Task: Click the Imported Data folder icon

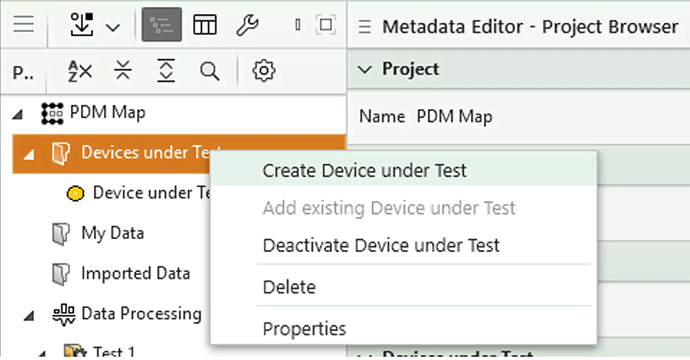Action: pyautogui.click(x=61, y=274)
